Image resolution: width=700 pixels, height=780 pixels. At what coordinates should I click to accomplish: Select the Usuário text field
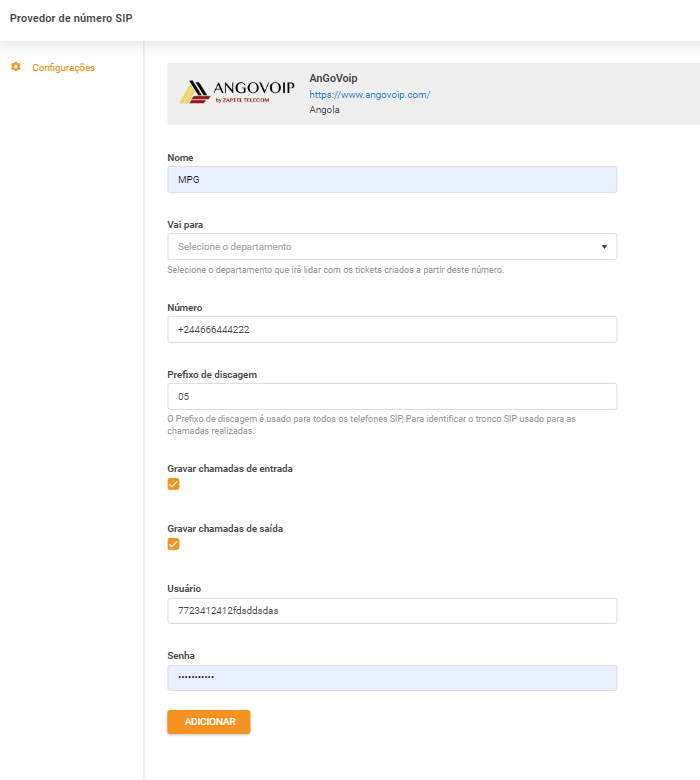(391, 611)
